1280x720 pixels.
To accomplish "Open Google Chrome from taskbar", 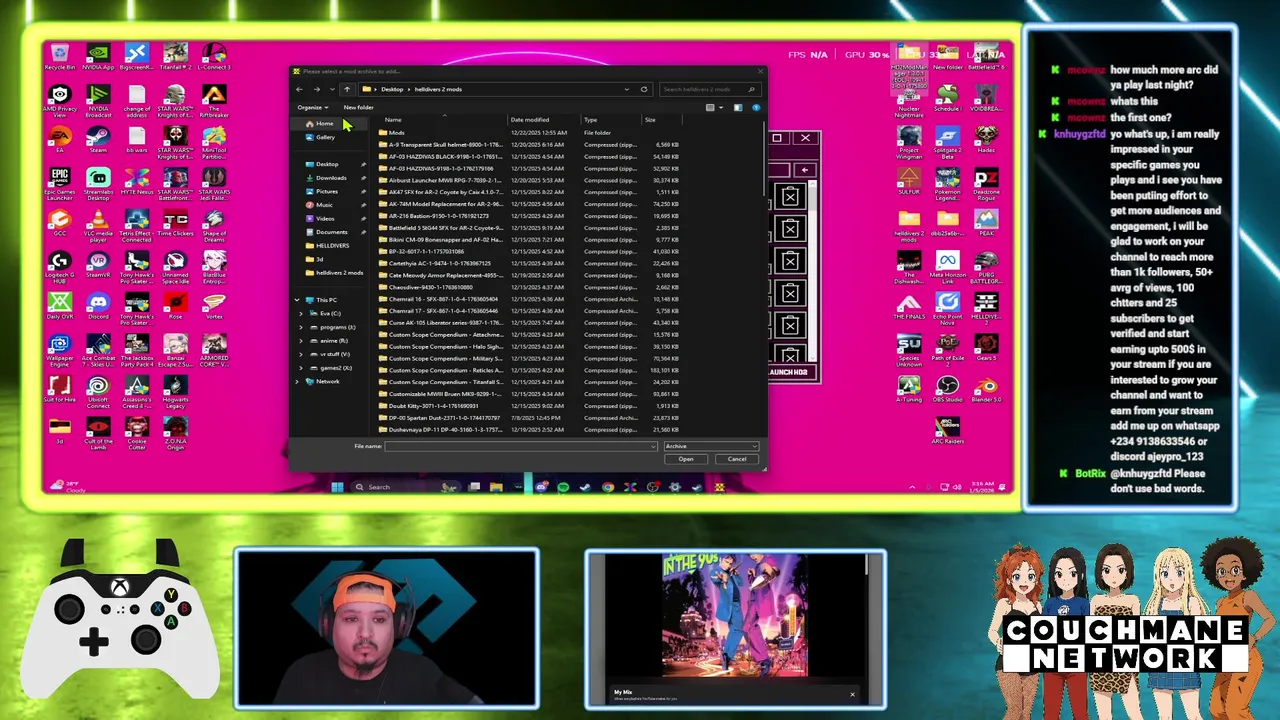I will point(608,487).
